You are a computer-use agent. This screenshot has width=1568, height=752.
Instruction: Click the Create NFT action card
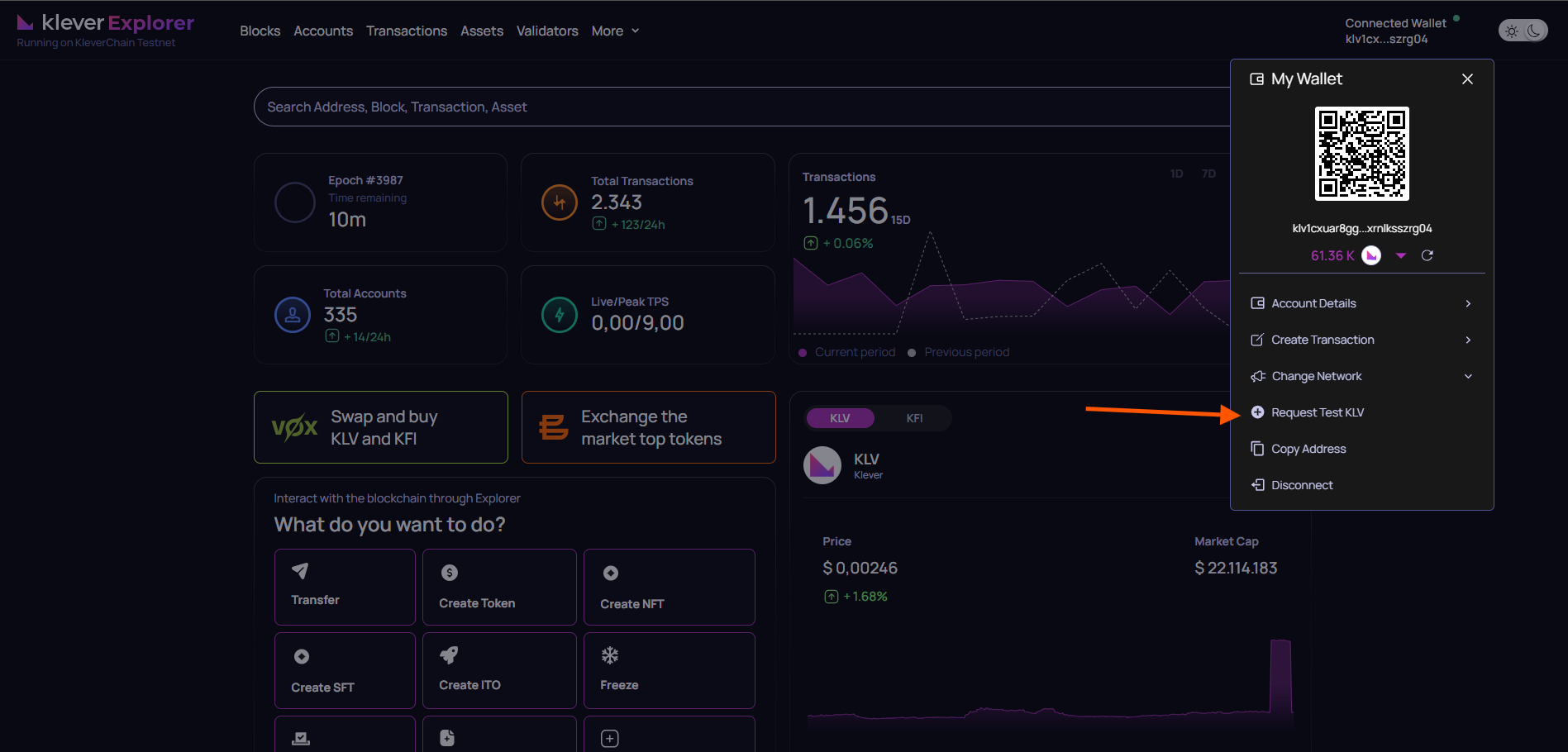(x=670, y=587)
